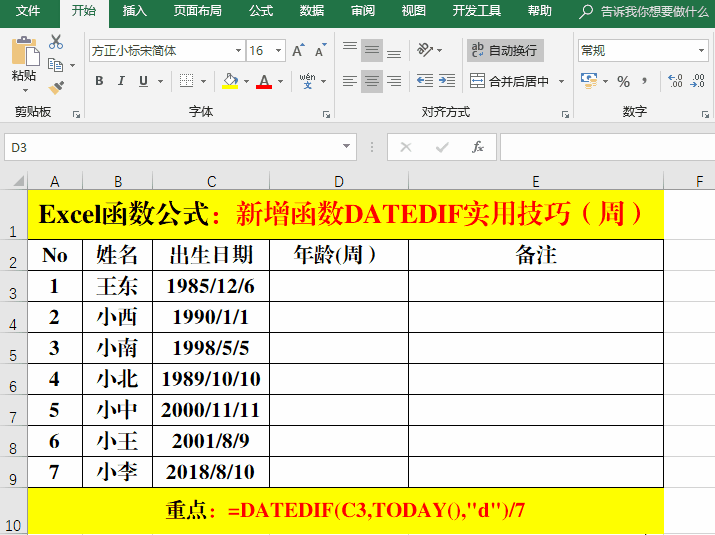Switch to the 数据 tab
Viewport: 715px width, 535px height.
point(312,11)
